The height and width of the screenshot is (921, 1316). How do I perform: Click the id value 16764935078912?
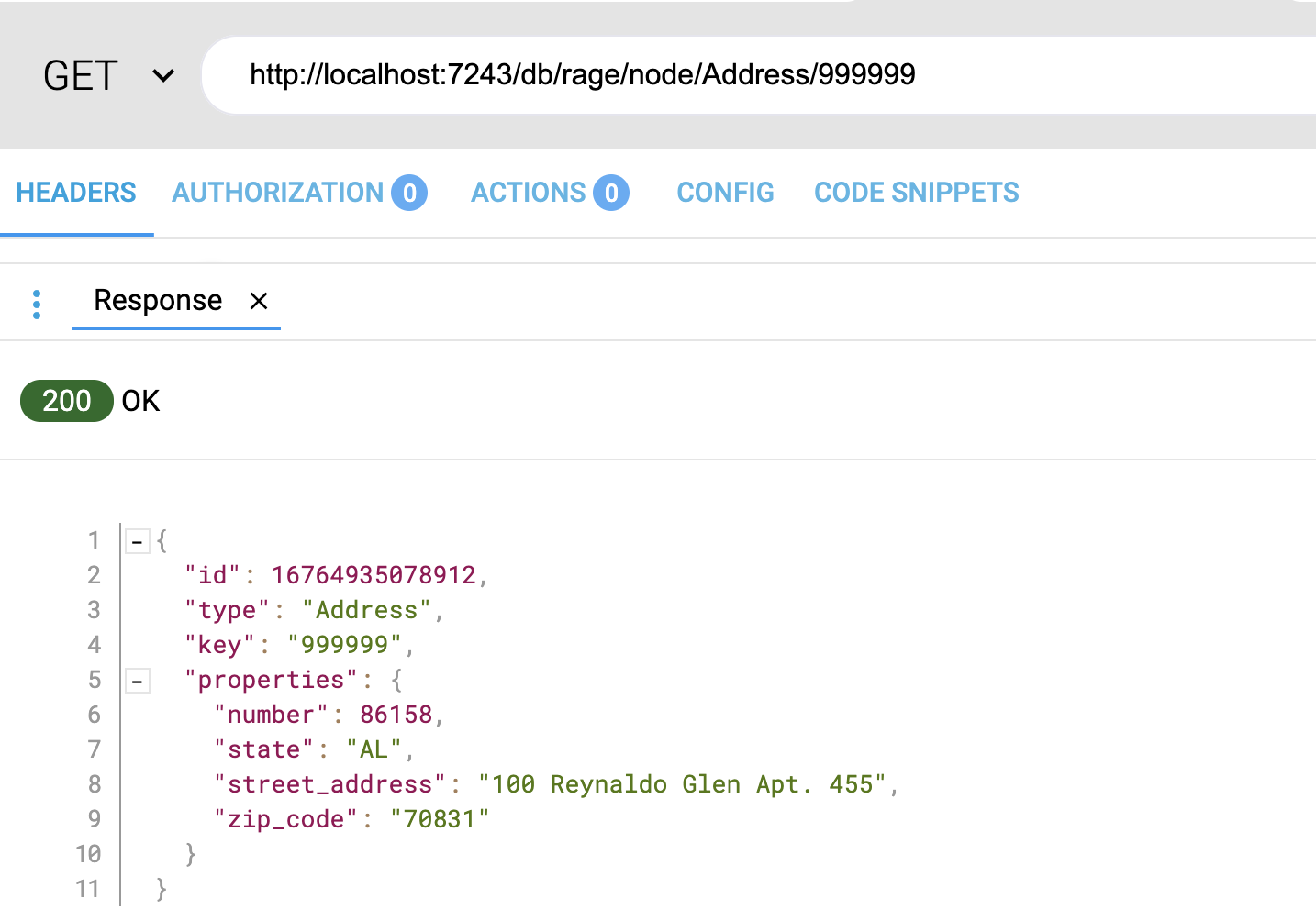[x=374, y=575]
